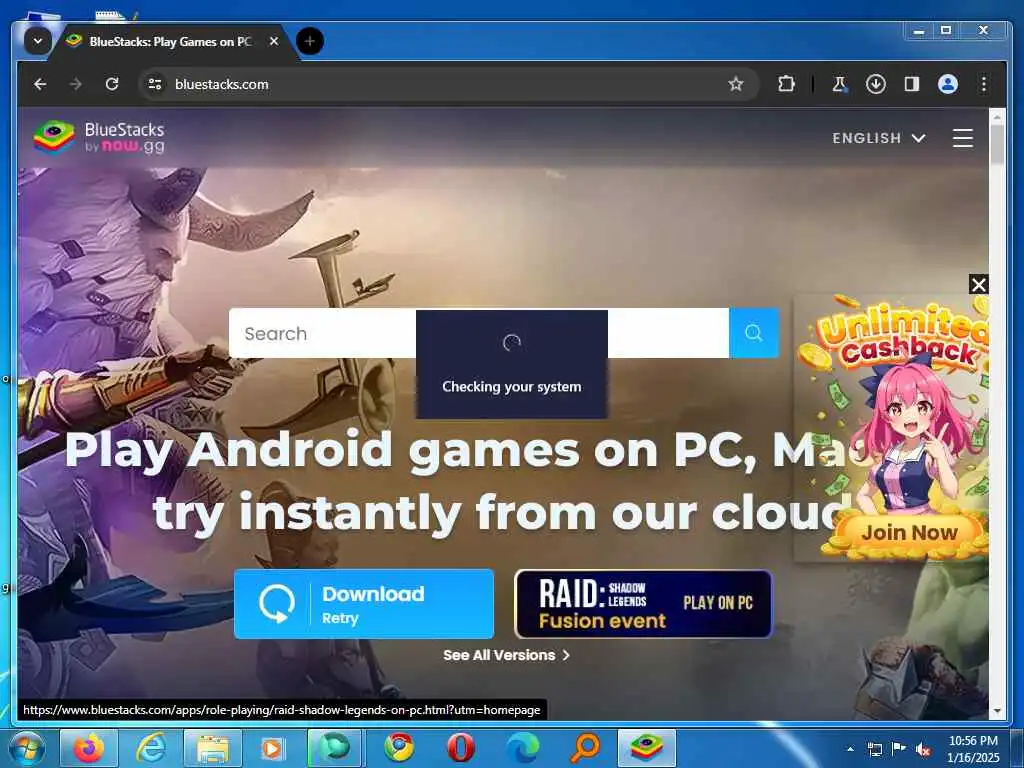Open the Action Center flag icon

point(899,749)
